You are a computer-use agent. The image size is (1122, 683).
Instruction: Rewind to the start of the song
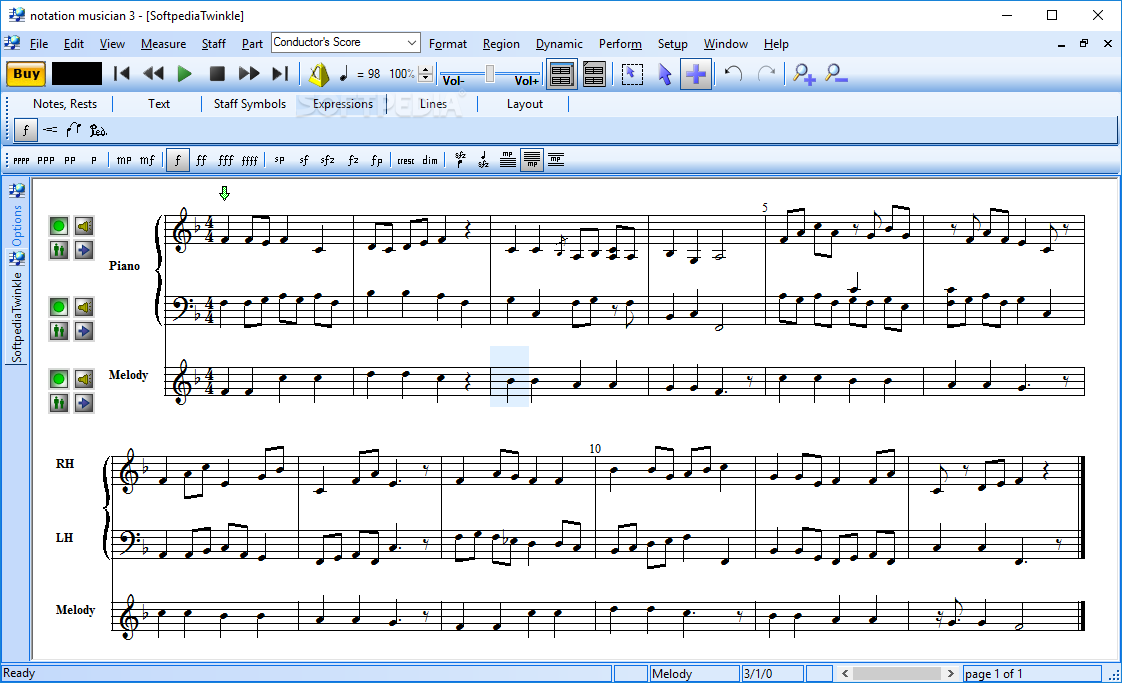point(122,73)
